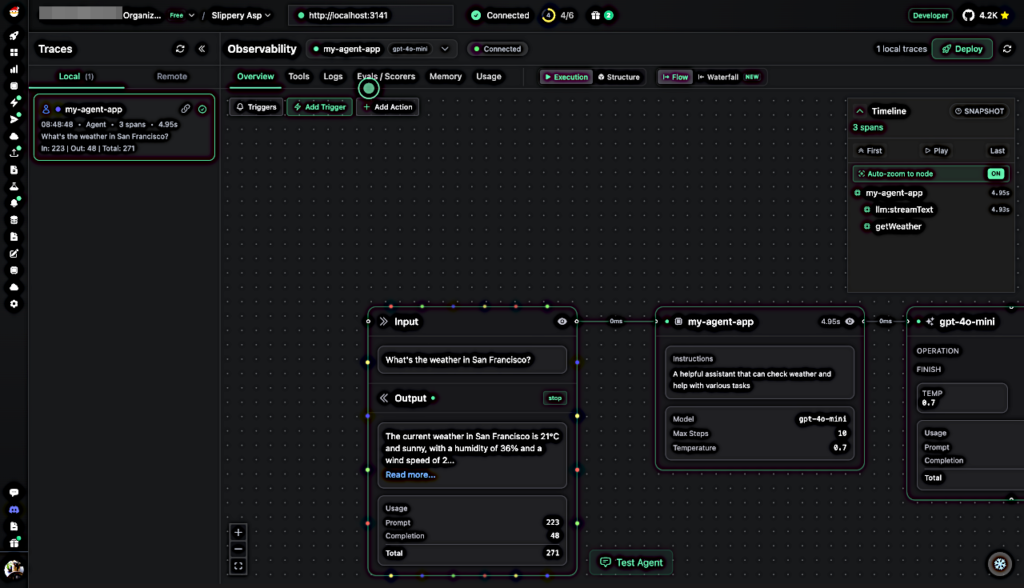Click the Deploy button
This screenshot has height=588, width=1024.
coord(961,49)
